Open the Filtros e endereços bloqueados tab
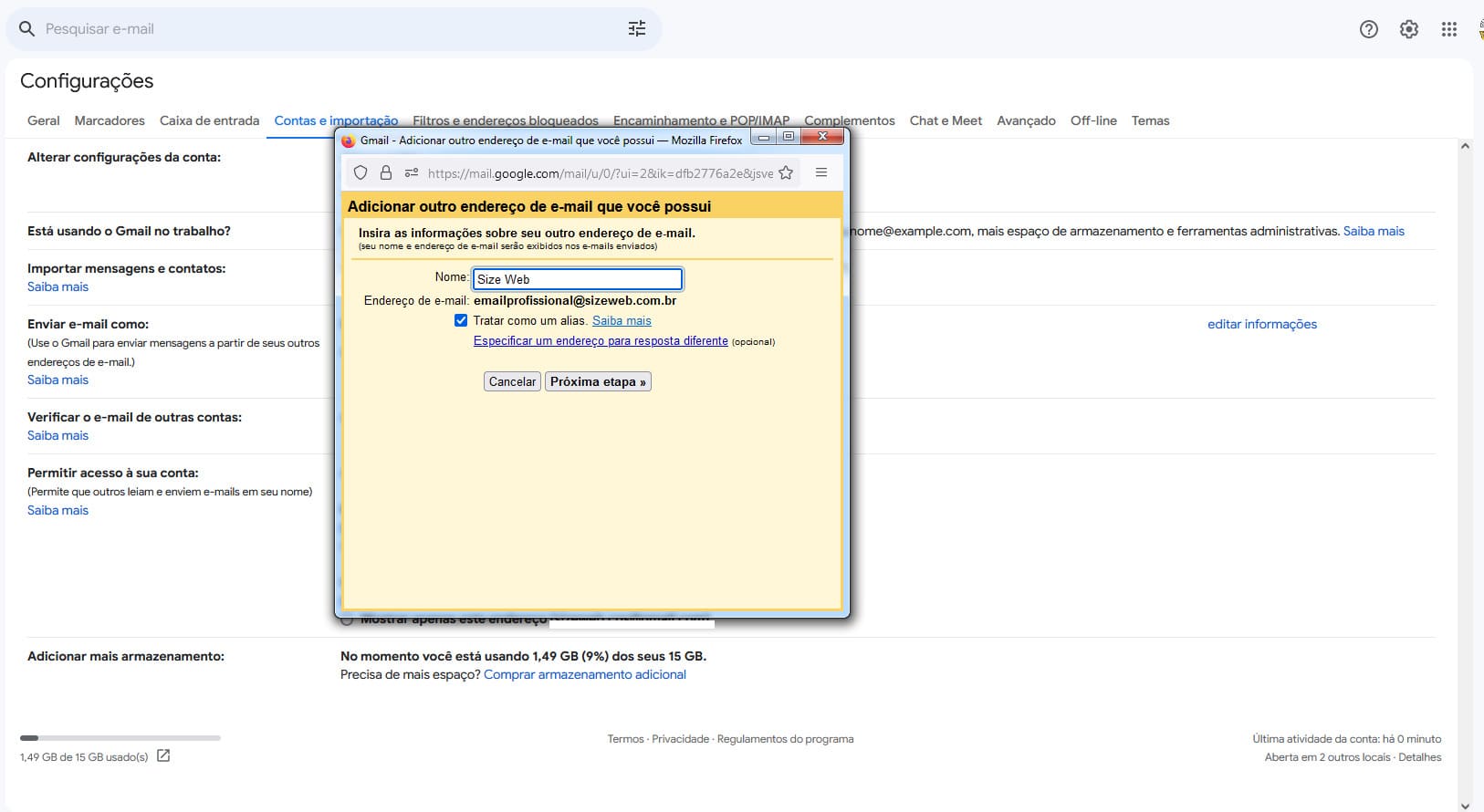1484x812 pixels. click(x=505, y=120)
